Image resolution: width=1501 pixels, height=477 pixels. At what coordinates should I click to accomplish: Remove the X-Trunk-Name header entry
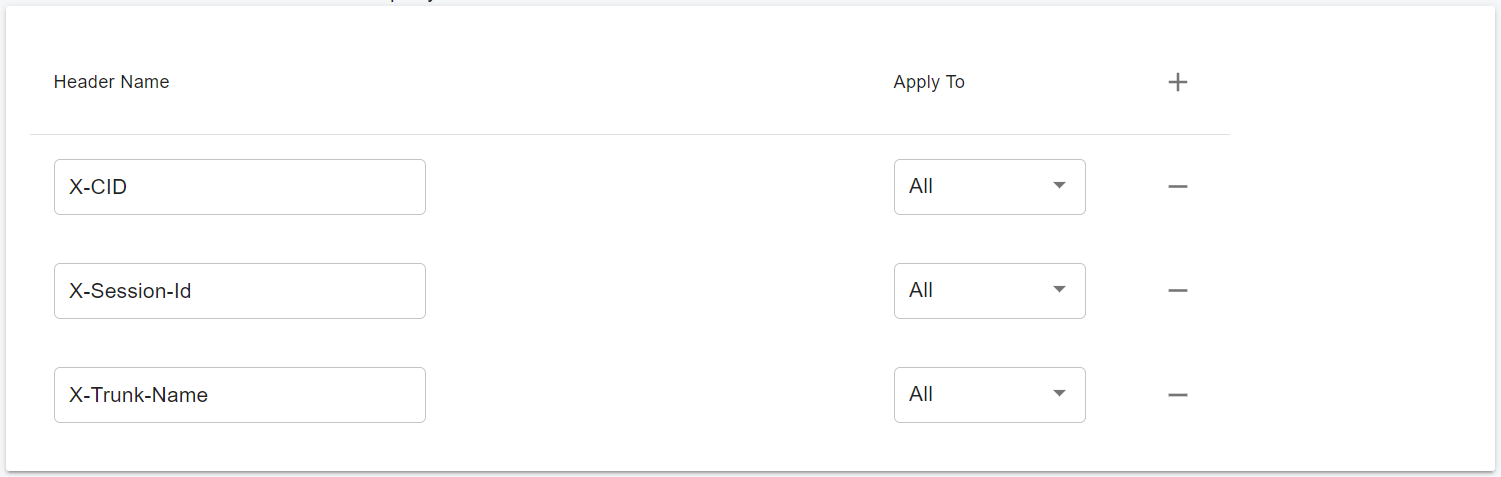pos(1178,394)
